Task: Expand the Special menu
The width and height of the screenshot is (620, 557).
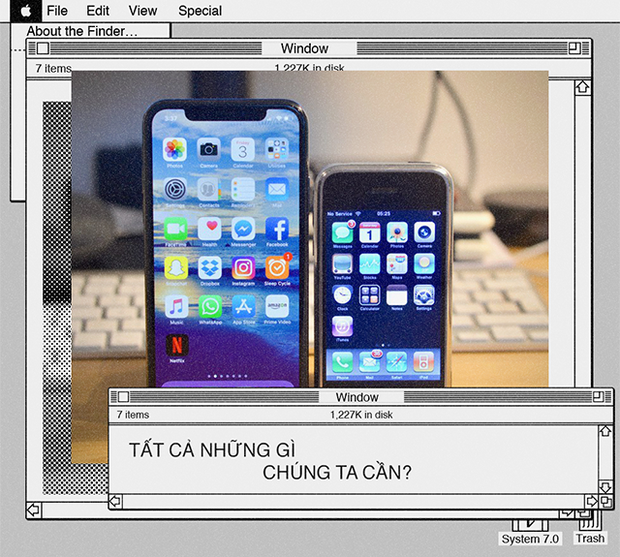Action: tap(200, 11)
